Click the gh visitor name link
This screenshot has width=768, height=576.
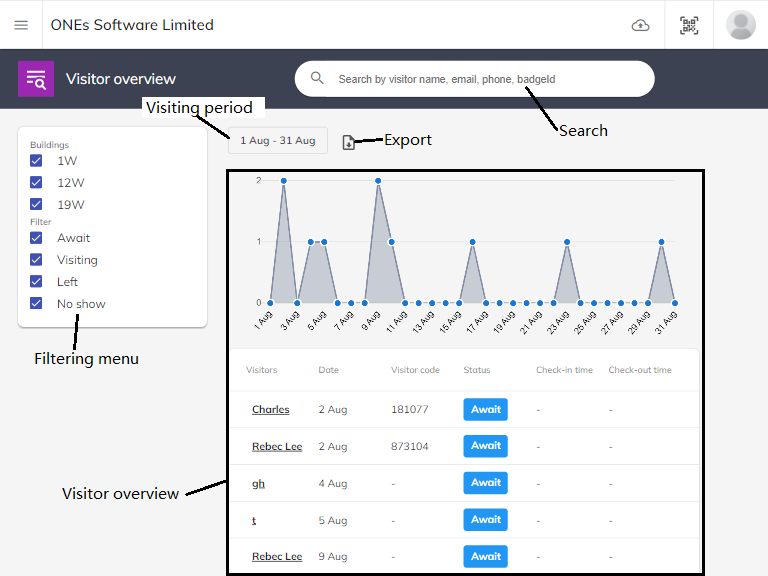click(258, 484)
